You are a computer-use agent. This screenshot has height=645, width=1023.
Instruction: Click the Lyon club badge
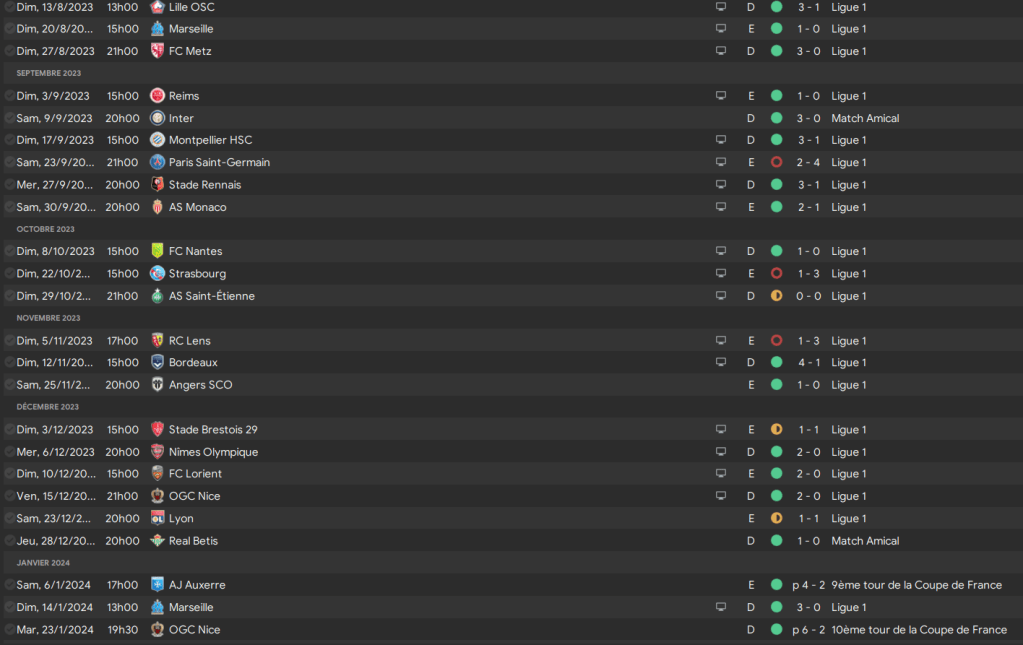point(157,519)
